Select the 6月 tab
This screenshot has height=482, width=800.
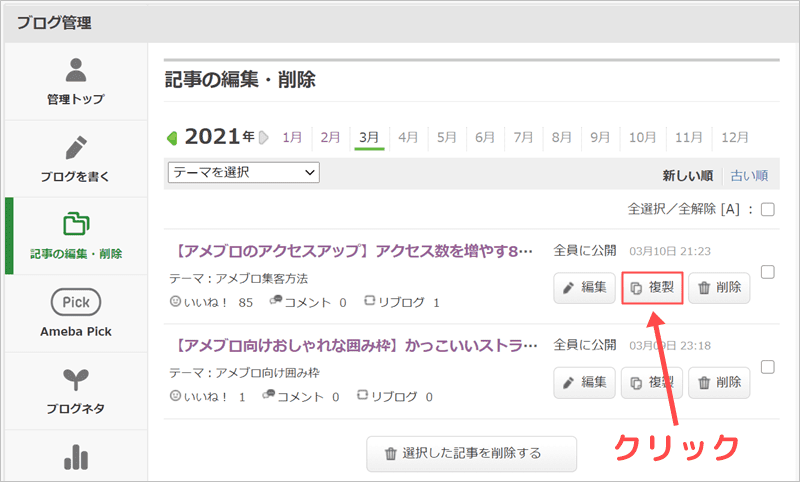(x=485, y=137)
